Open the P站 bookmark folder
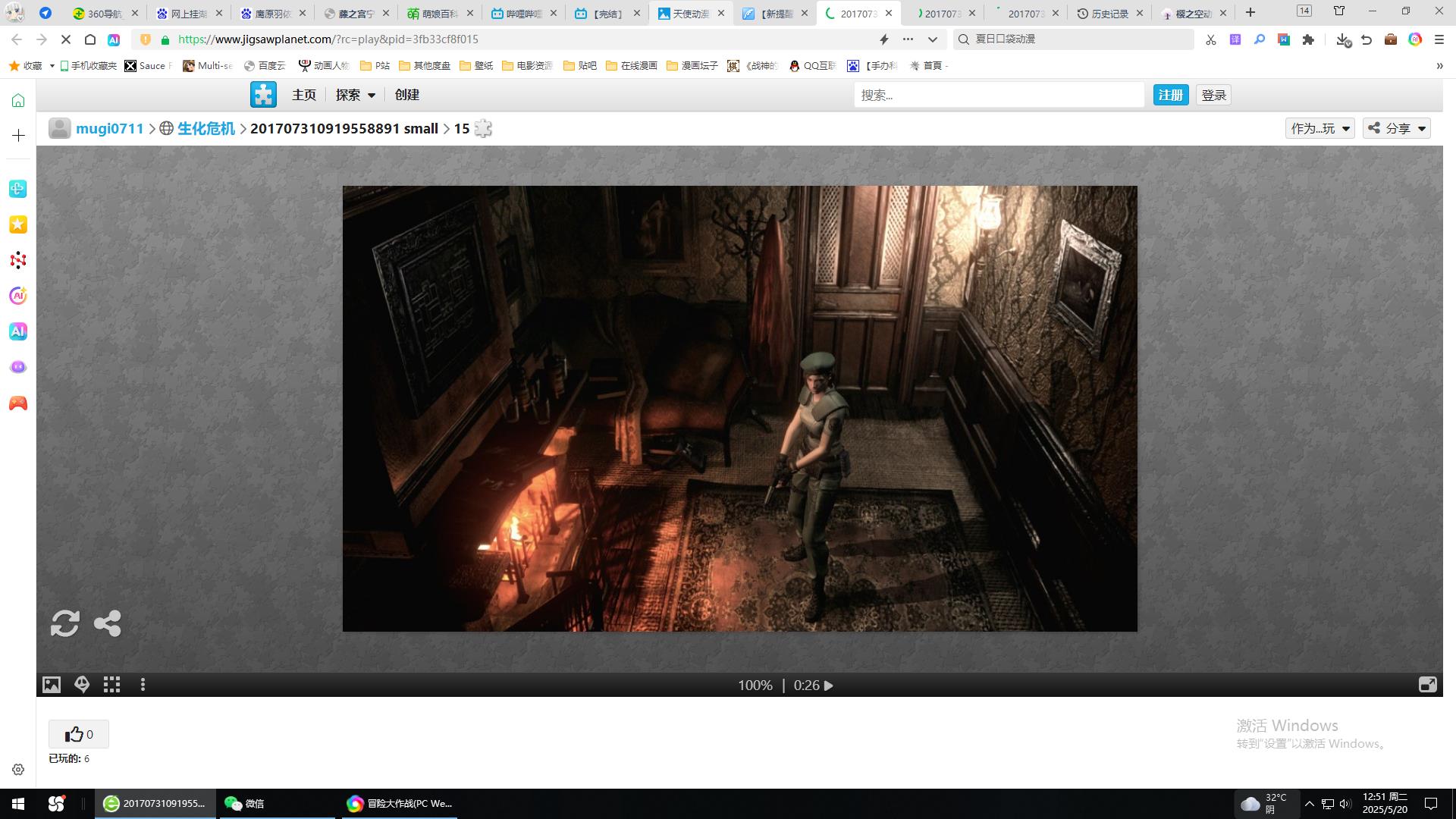 [x=375, y=66]
